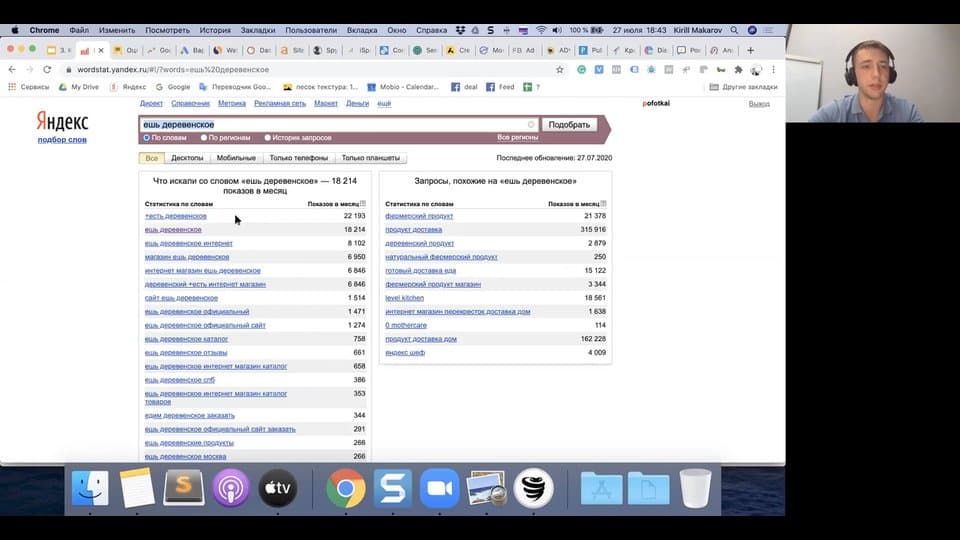The width and height of the screenshot is (960, 540).
Task: Open Spotlight search in the menu bar
Action: (734, 30)
